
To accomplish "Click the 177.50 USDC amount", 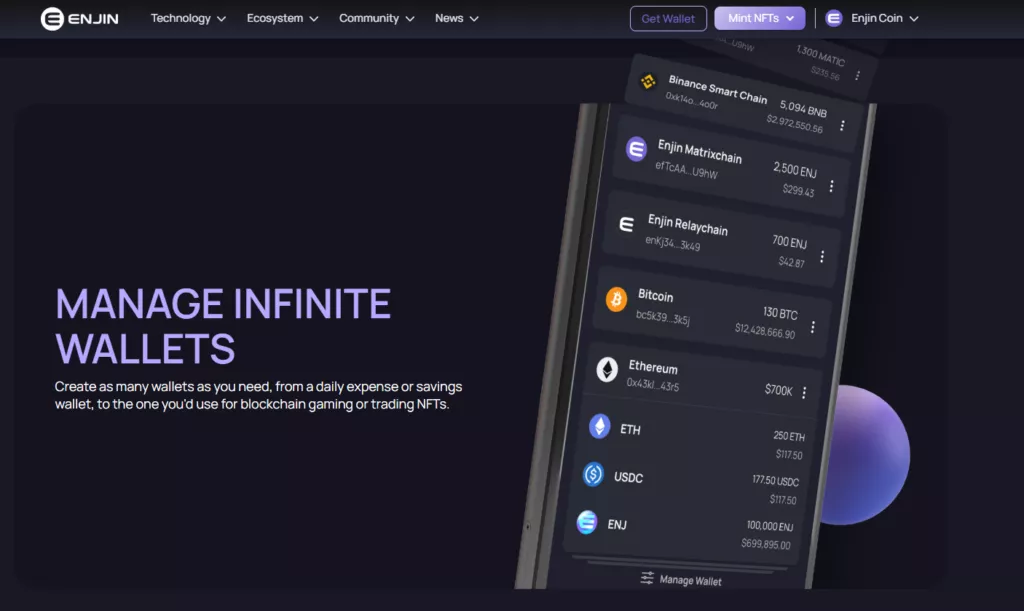I will [775, 480].
